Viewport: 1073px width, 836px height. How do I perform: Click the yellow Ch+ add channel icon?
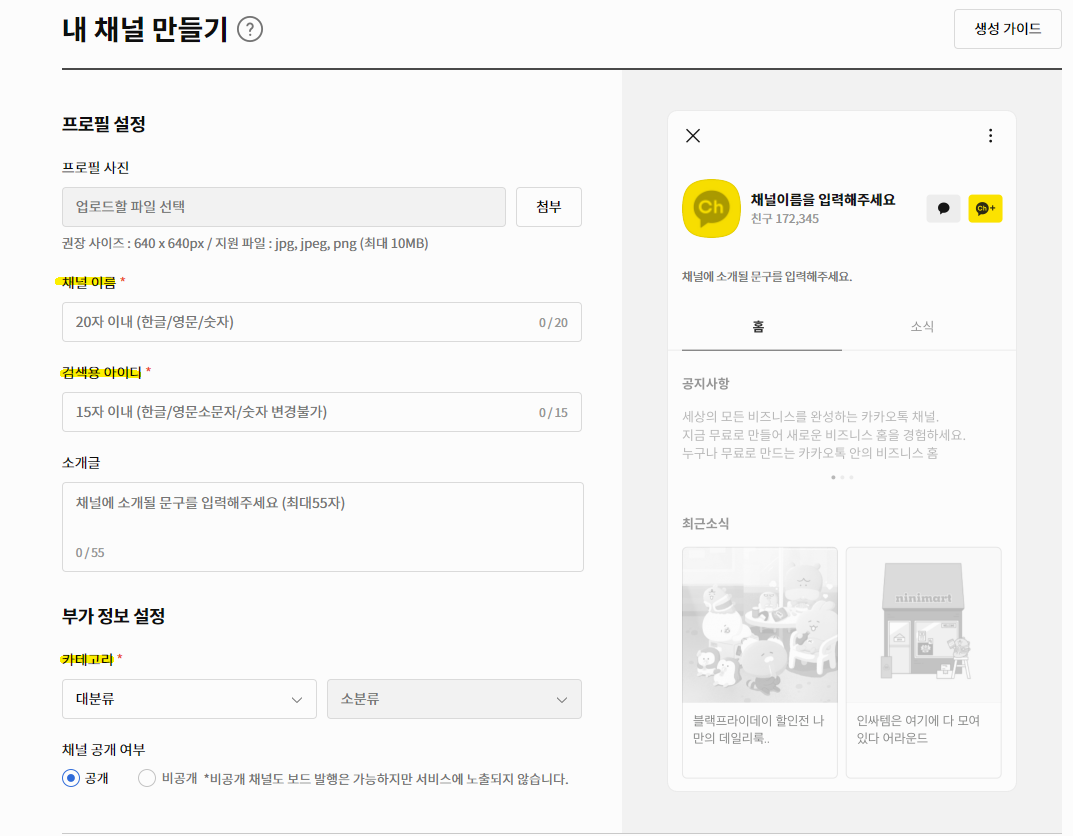985,208
